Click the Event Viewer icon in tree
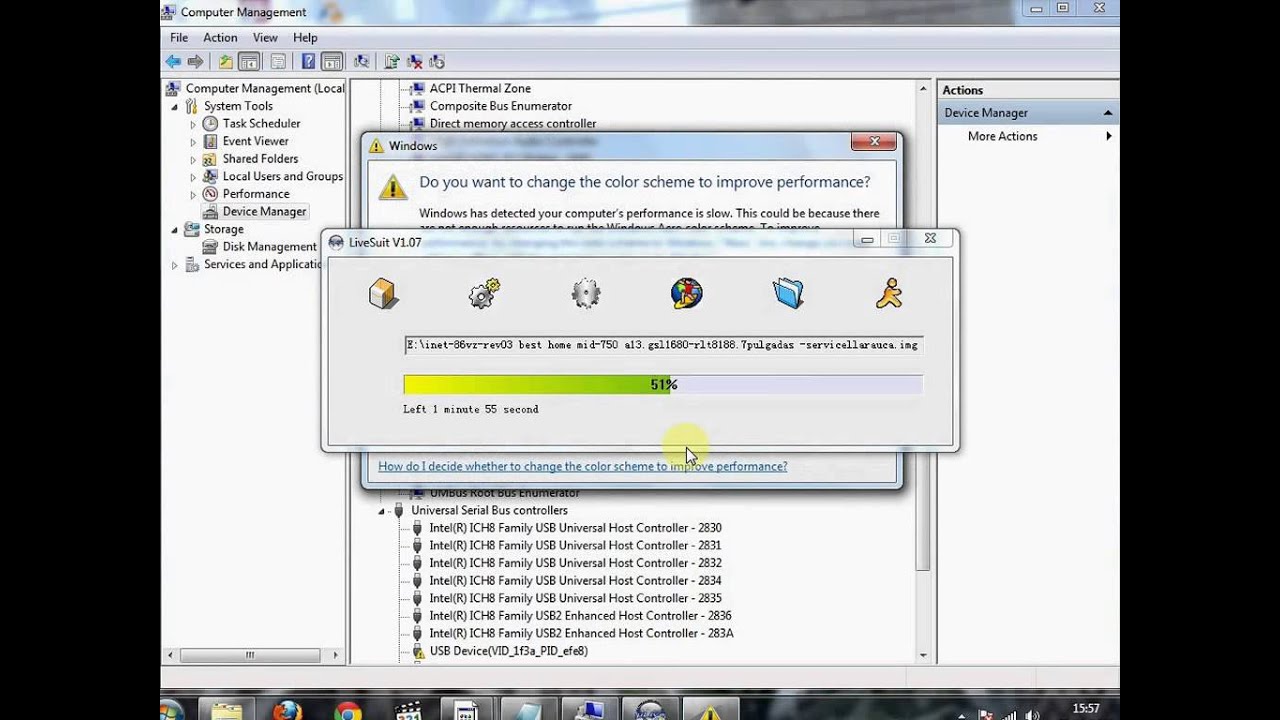1280x720 pixels. 210,141
